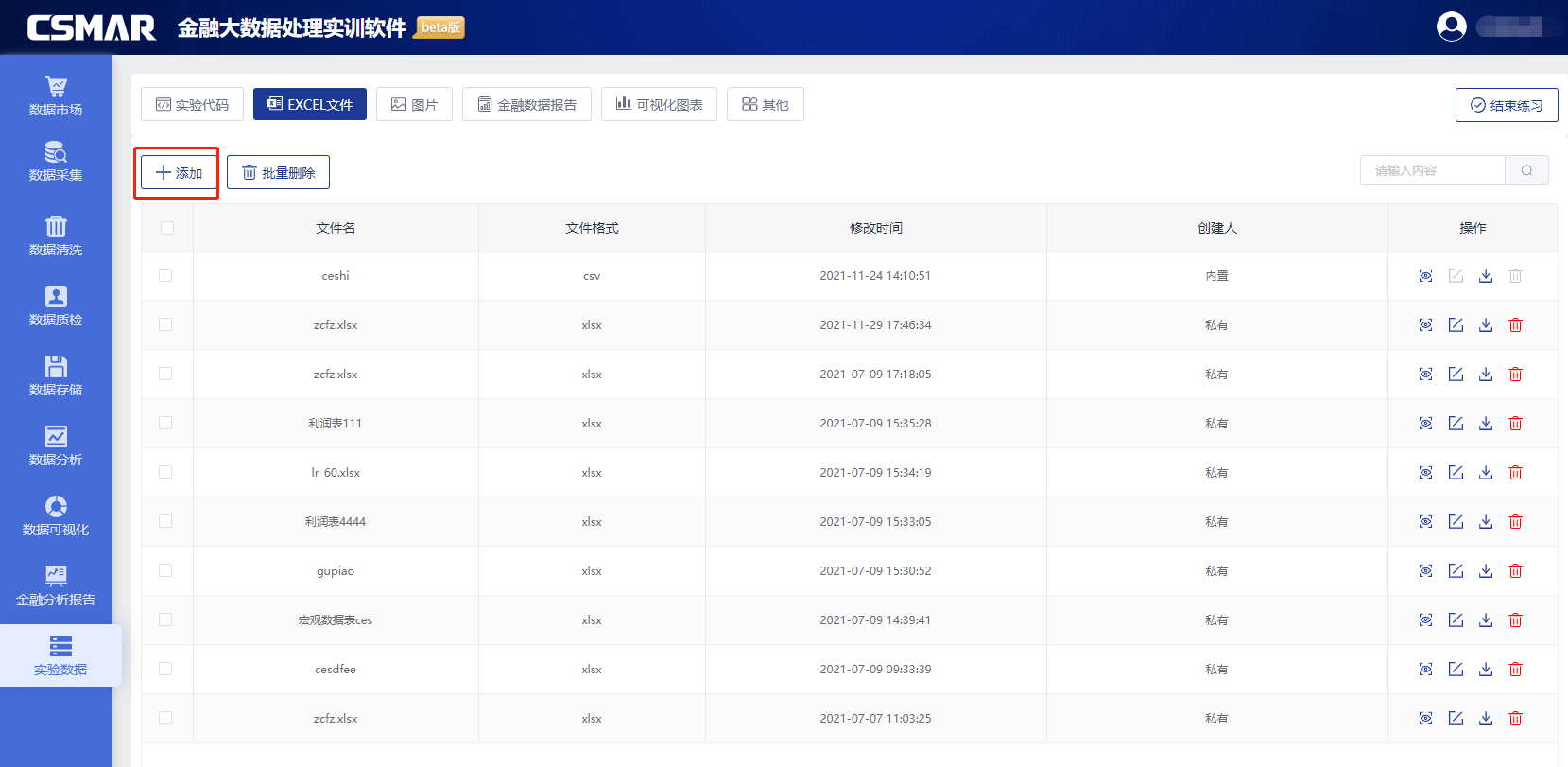Download the gupiao file

click(1486, 571)
